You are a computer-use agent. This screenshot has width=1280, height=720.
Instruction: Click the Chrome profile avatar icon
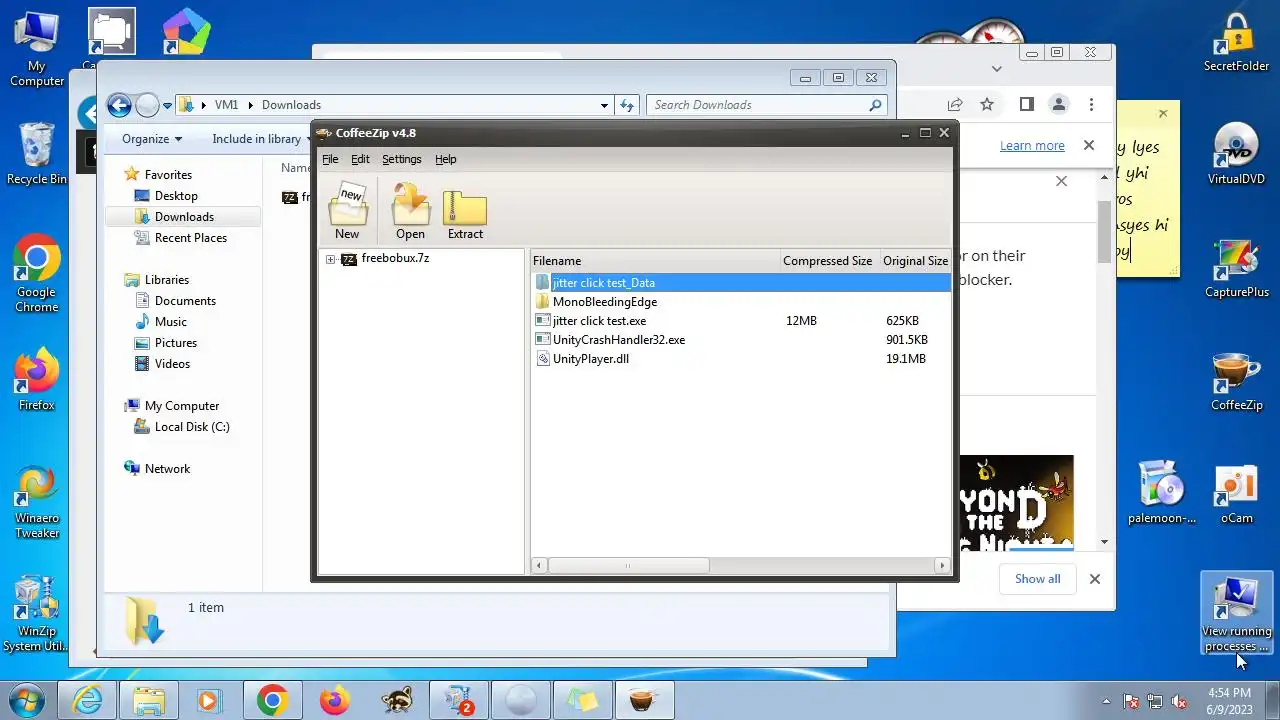pos(1058,104)
